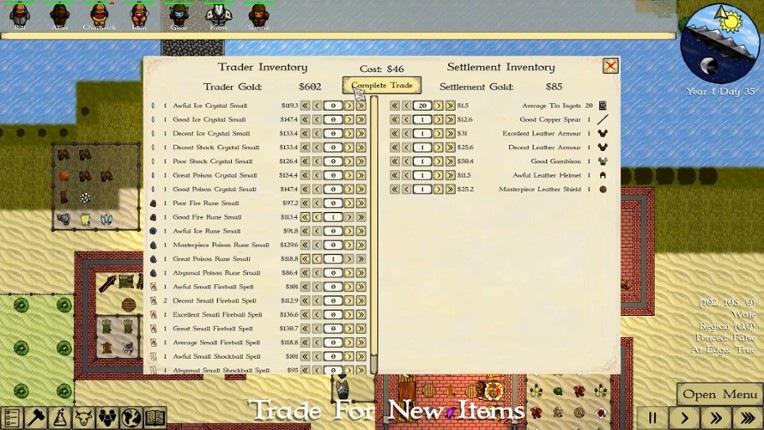Image resolution: width=764 pixels, height=430 pixels.
Task: Click the day-night compass dial
Action: (719, 42)
